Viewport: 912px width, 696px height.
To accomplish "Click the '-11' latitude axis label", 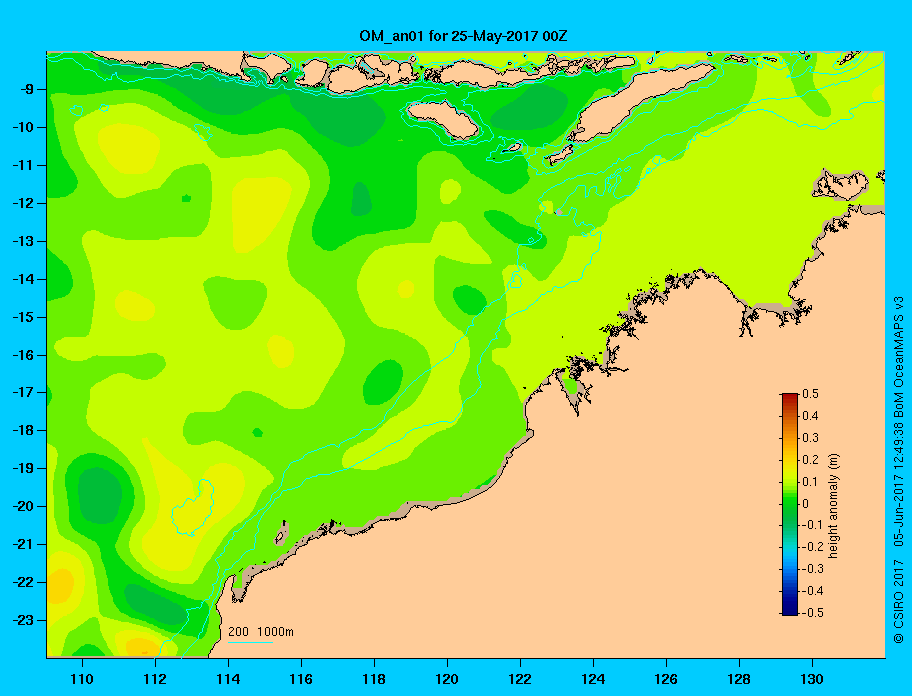I will tap(23, 165).
